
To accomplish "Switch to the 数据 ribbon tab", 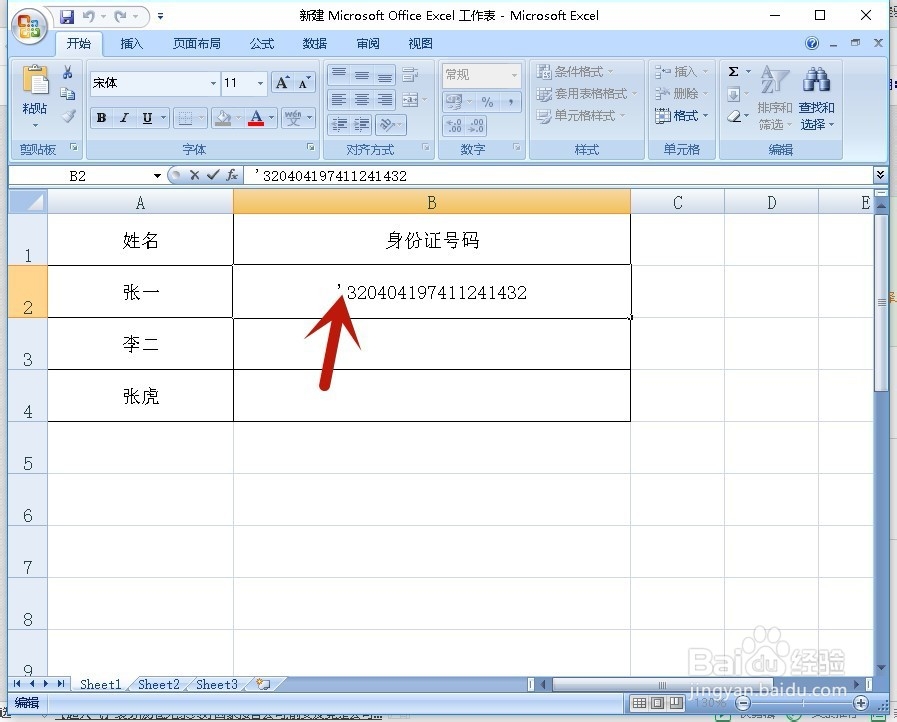I will pyautogui.click(x=315, y=43).
